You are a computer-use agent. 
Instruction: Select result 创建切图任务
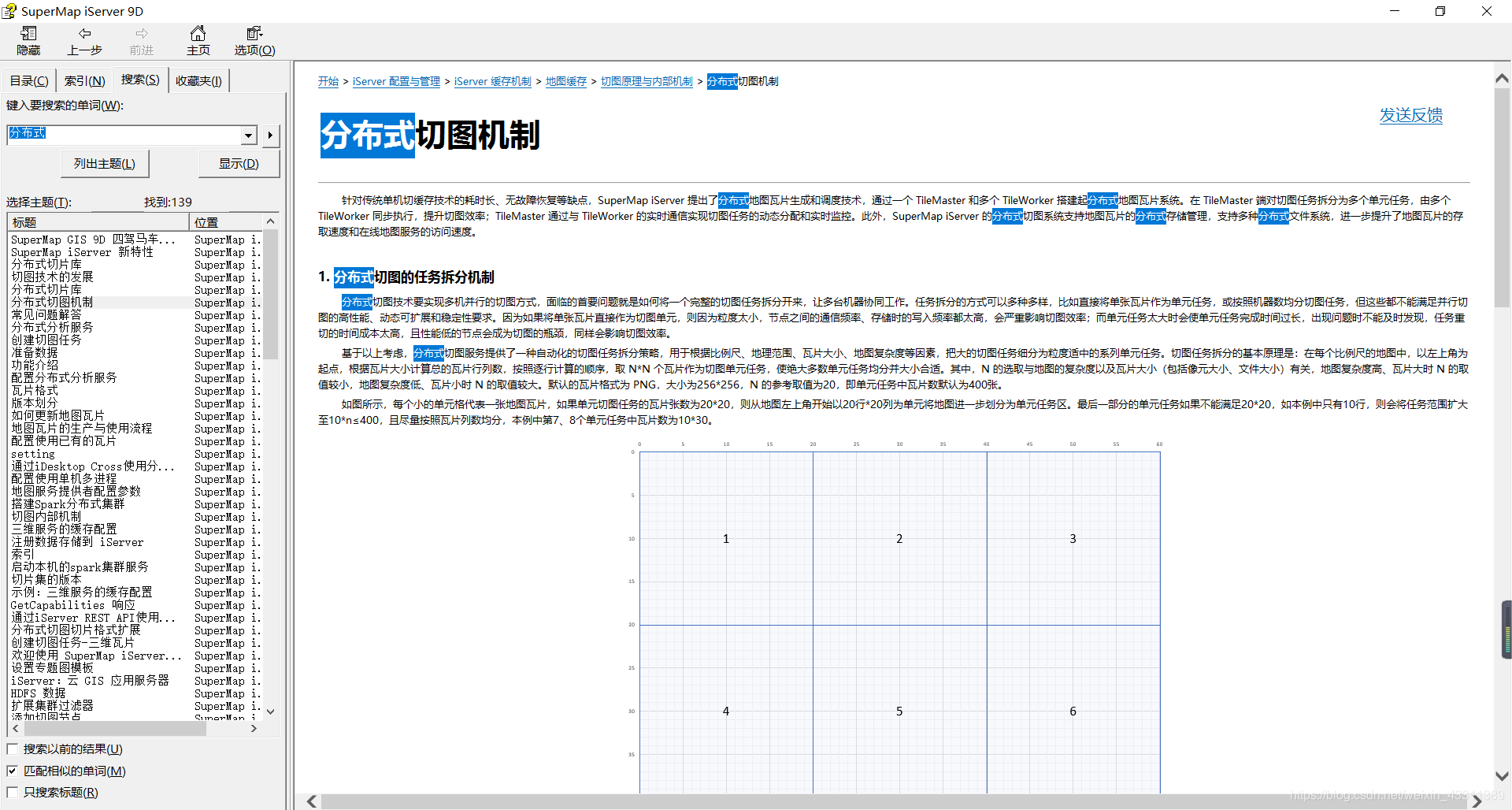[46, 340]
